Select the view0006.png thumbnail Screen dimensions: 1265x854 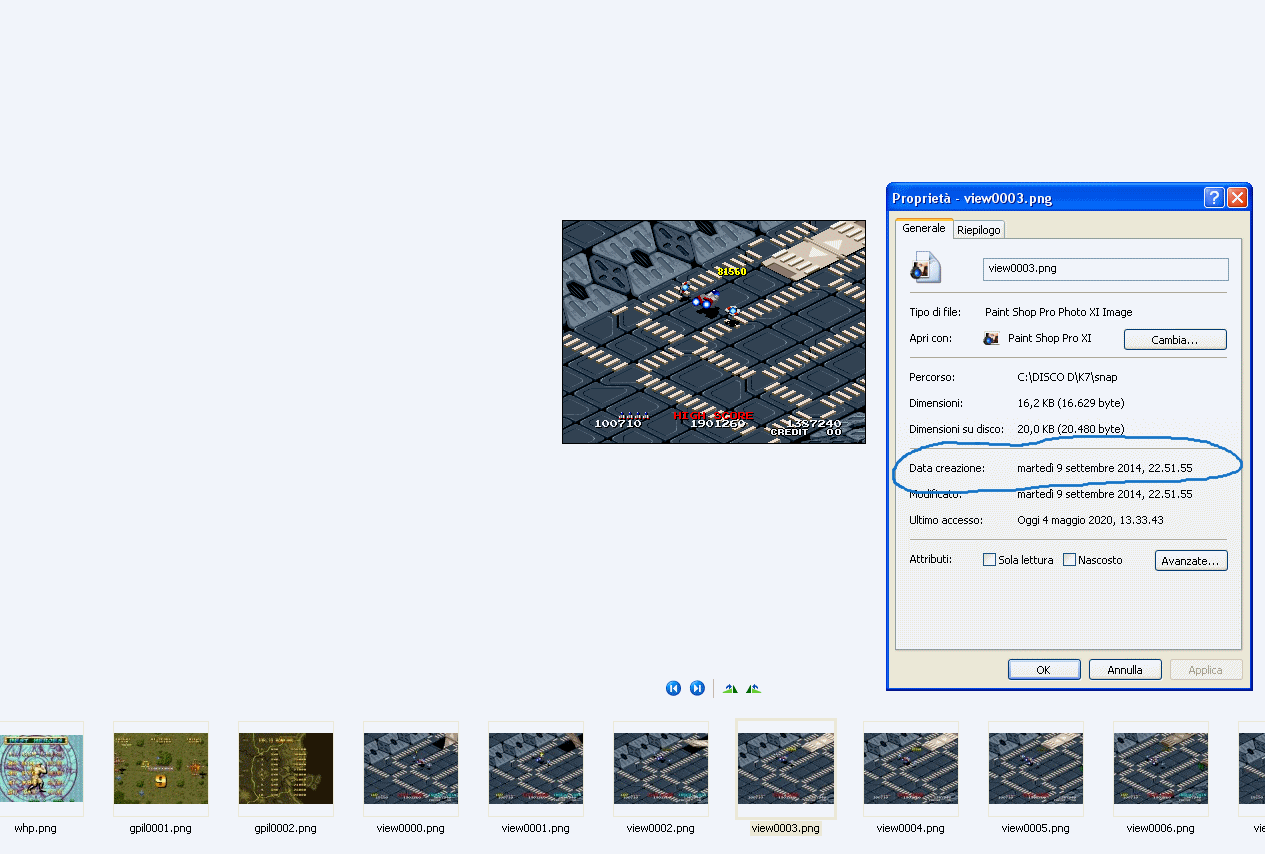pos(1161,769)
